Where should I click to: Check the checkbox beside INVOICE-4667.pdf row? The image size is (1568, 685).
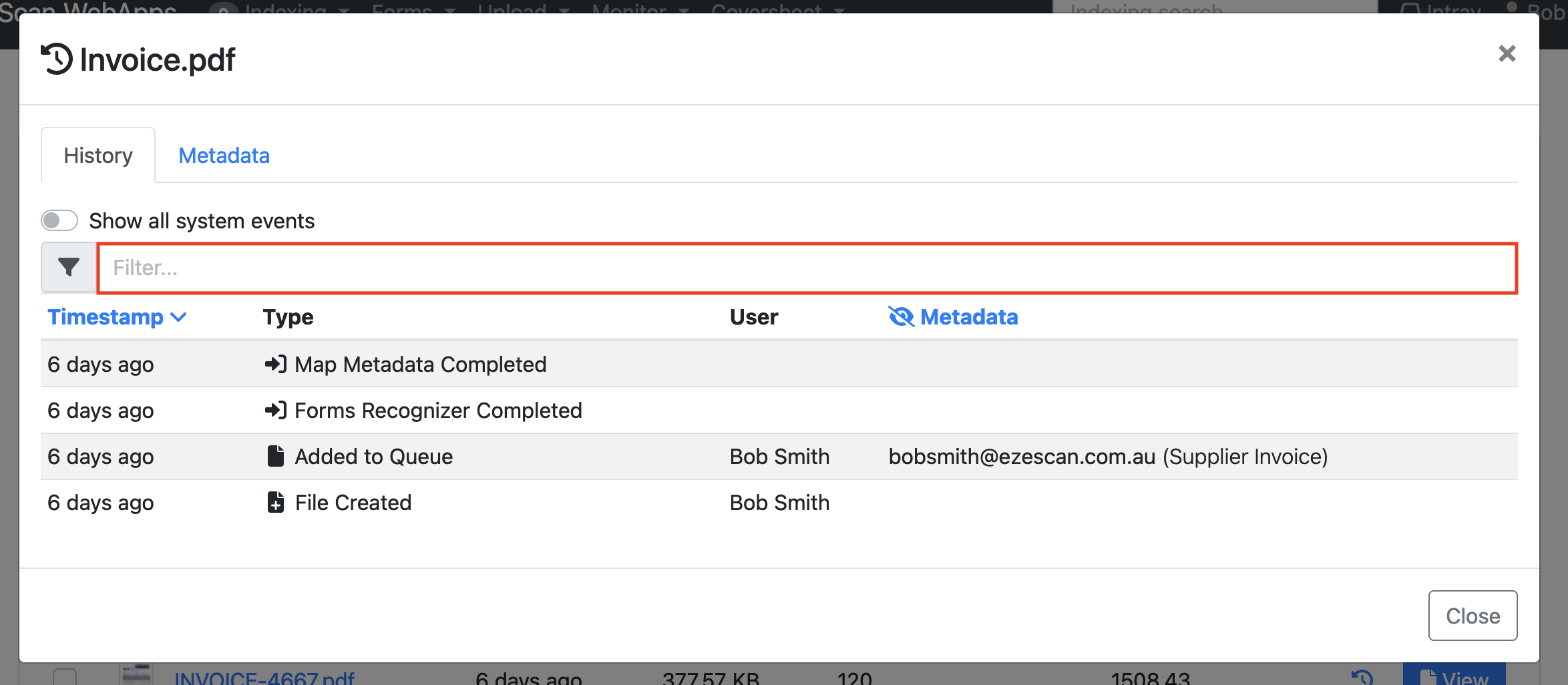65,677
